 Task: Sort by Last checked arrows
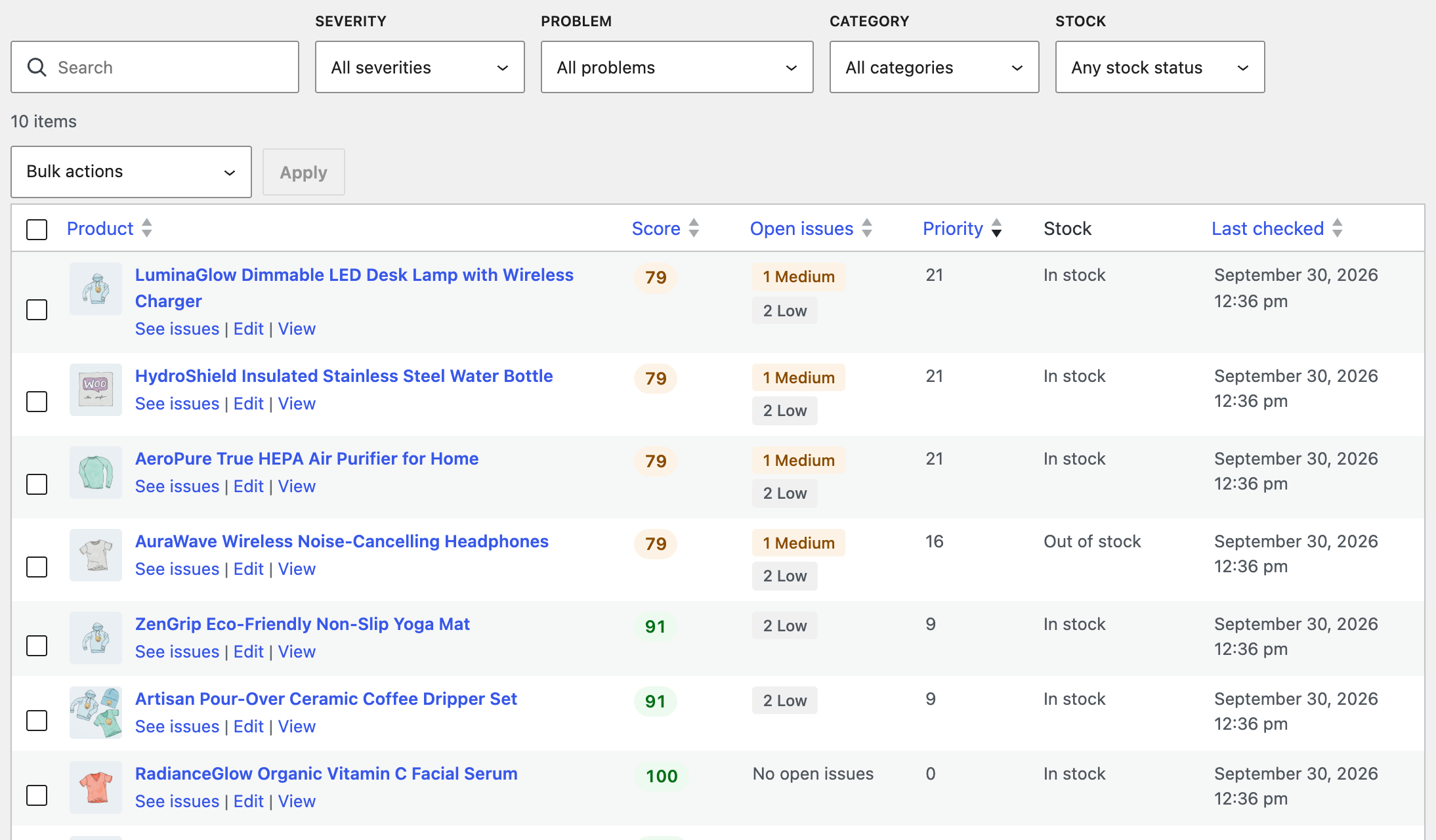(1338, 228)
